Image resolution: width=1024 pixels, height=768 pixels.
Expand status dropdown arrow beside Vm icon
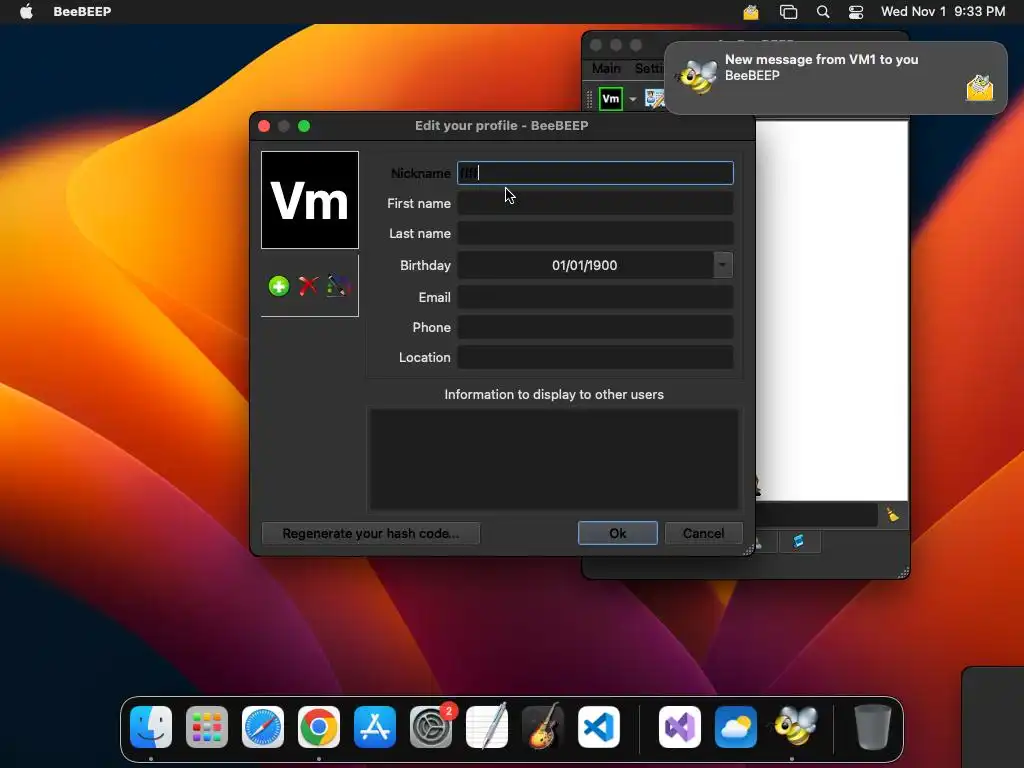click(x=633, y=99)
